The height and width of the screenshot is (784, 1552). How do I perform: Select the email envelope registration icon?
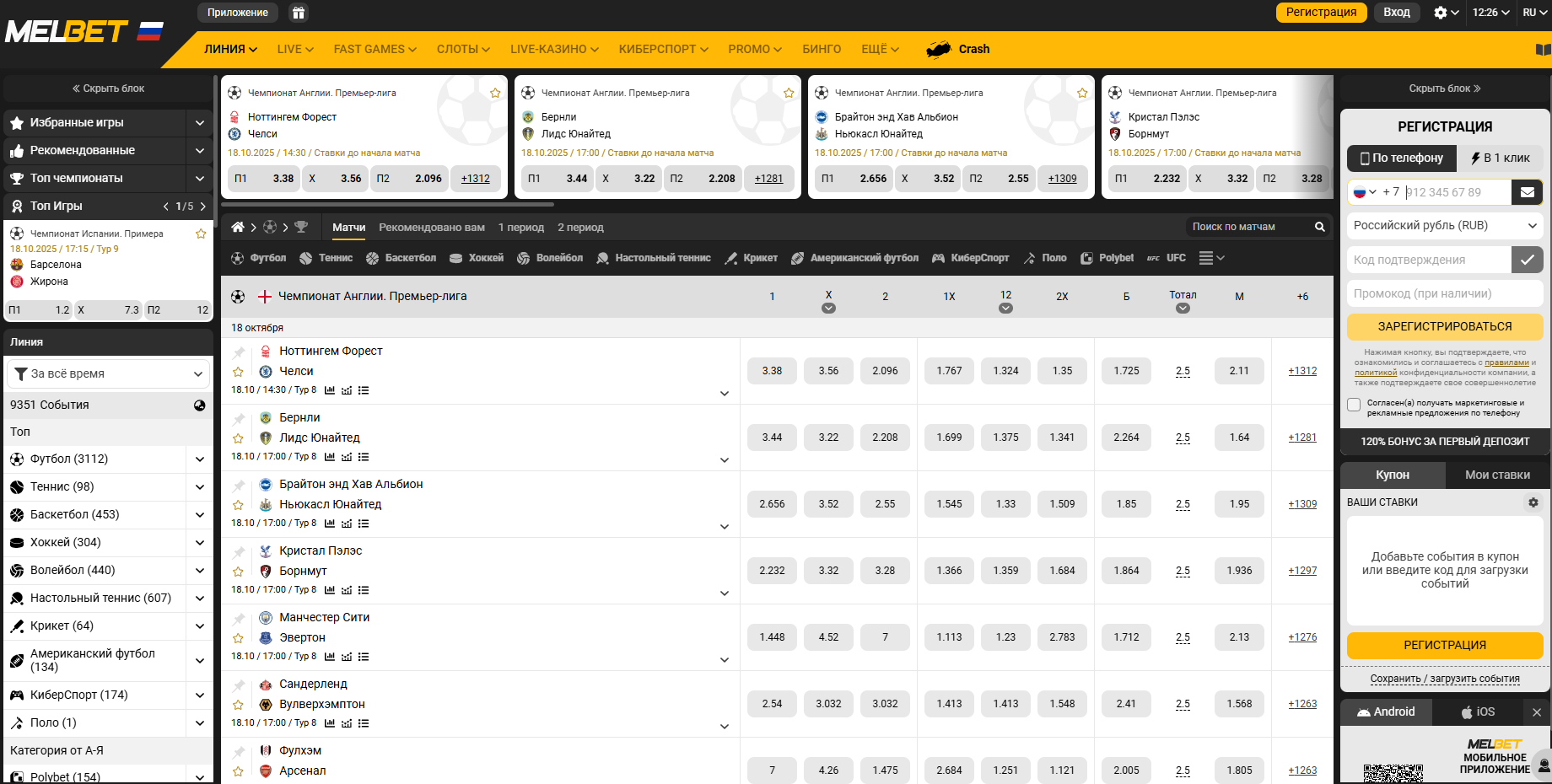(1527, 192)
